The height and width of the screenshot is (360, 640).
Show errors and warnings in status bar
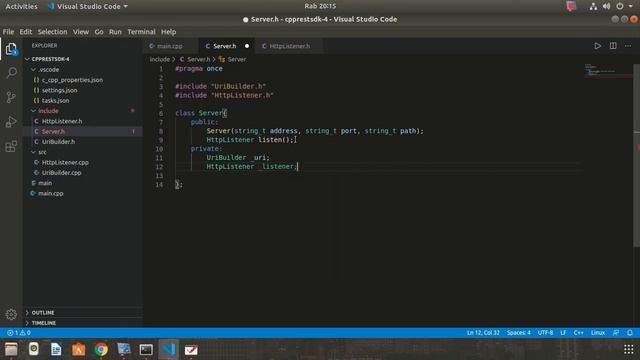(19, 333)
